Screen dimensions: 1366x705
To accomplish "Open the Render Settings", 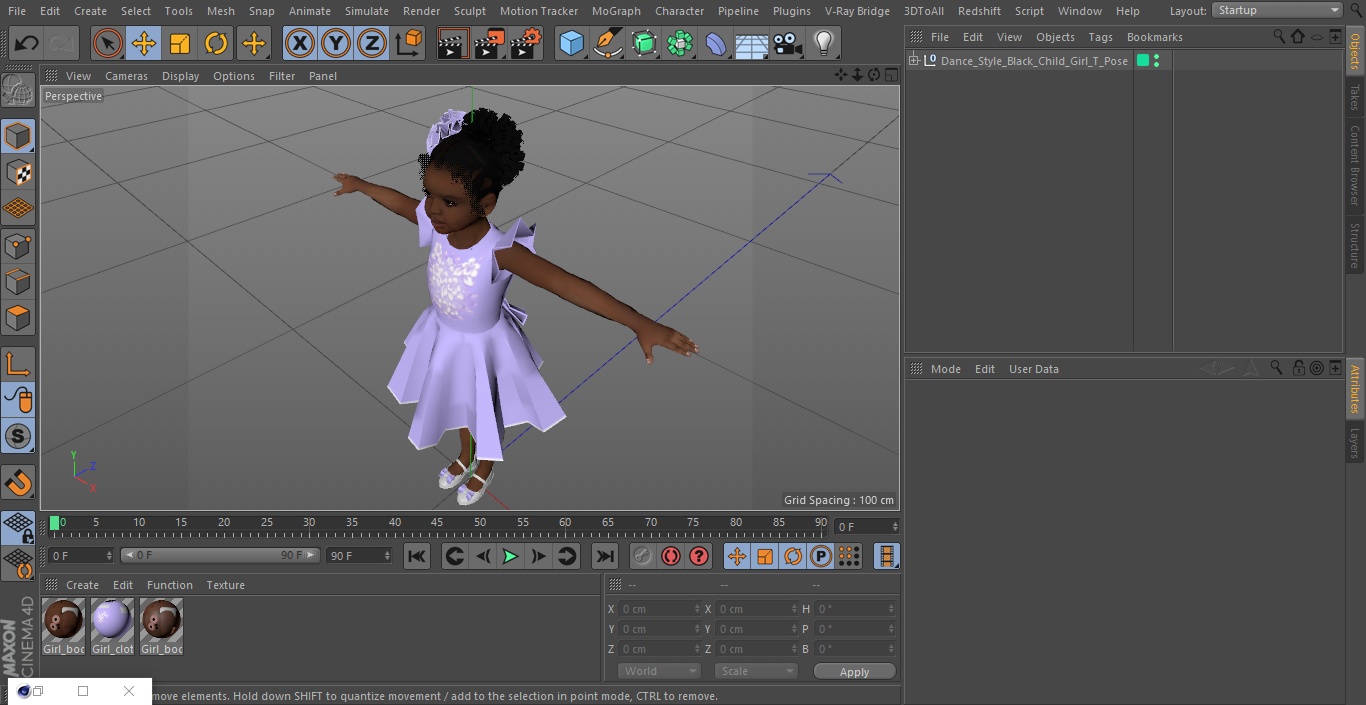I will point(526,43).
